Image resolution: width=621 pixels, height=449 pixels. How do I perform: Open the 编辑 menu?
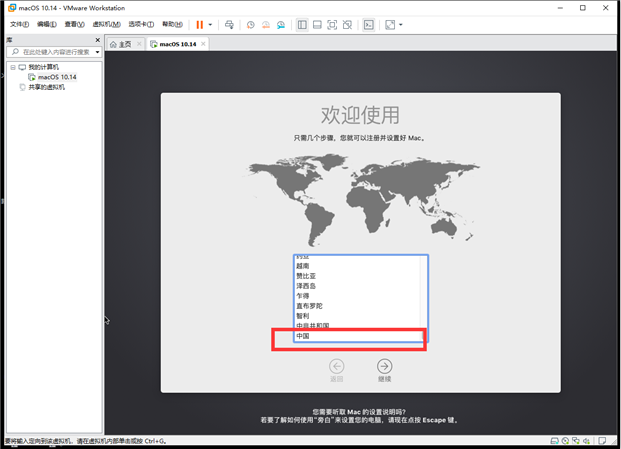(x=47, y=25)
